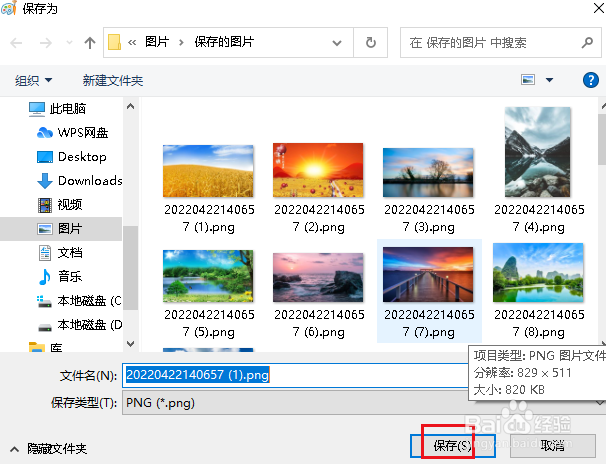Click the search magnifier icon

[x=587, y=42]
